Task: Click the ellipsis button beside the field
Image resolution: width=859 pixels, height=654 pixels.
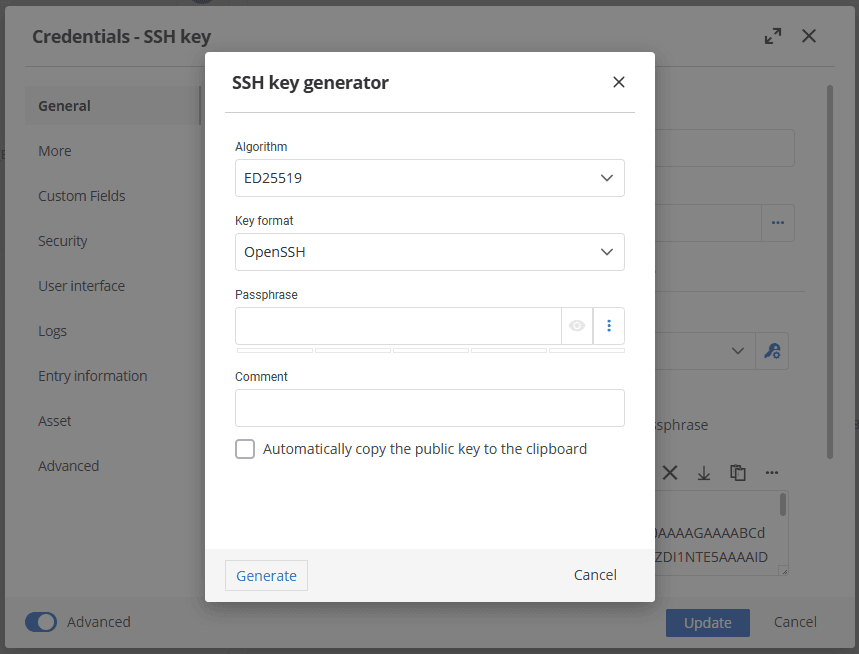Action: (778, 223)
